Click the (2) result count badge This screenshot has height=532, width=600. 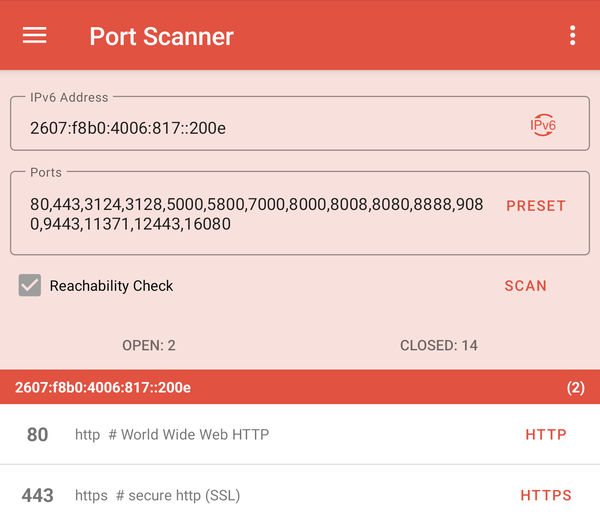coord(575,387)
